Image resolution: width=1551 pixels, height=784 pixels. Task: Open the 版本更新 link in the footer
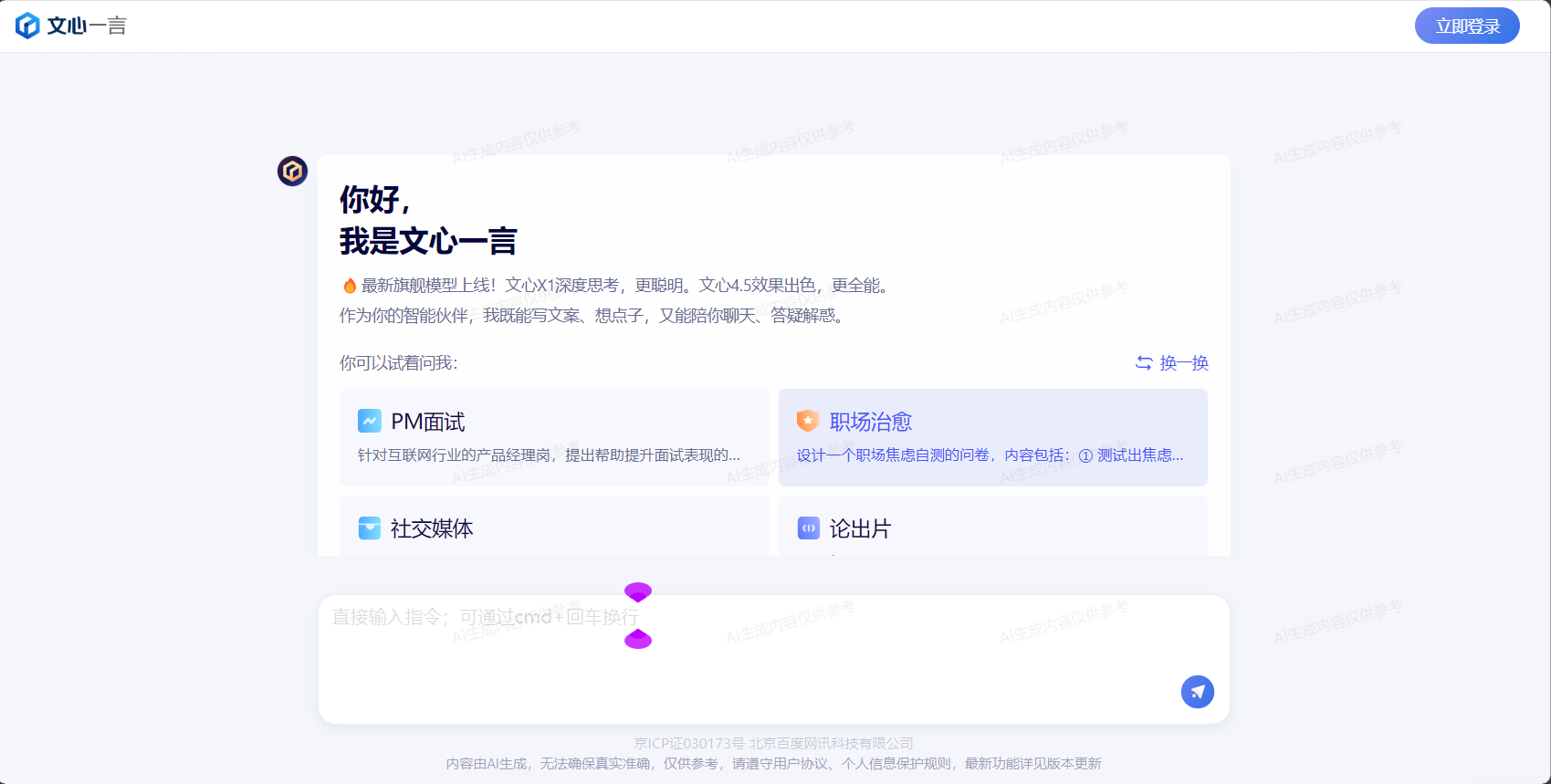(1074, 764)
